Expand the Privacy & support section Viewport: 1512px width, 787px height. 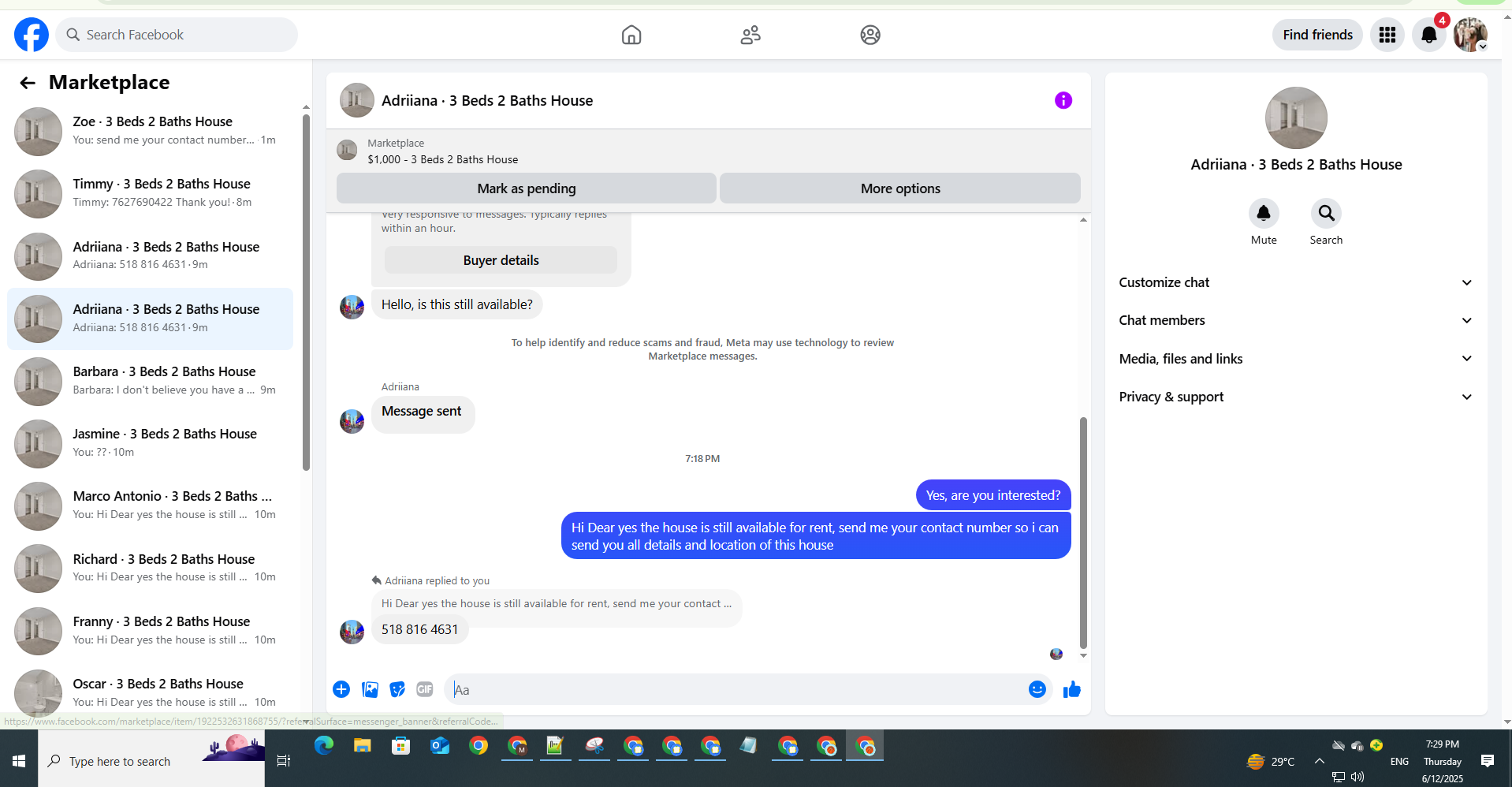click(1296, 397)
